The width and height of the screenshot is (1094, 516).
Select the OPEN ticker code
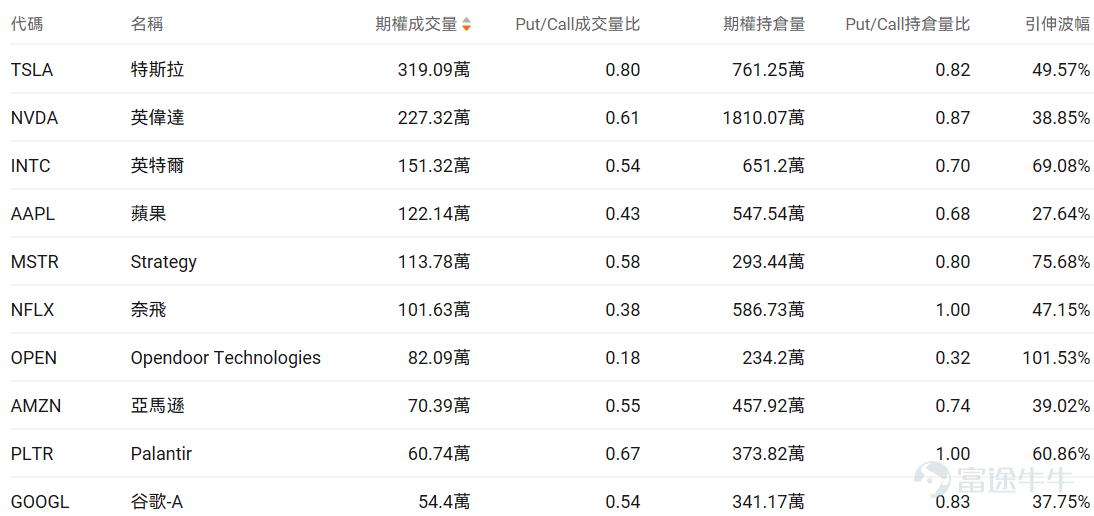[x=33, y=358]
